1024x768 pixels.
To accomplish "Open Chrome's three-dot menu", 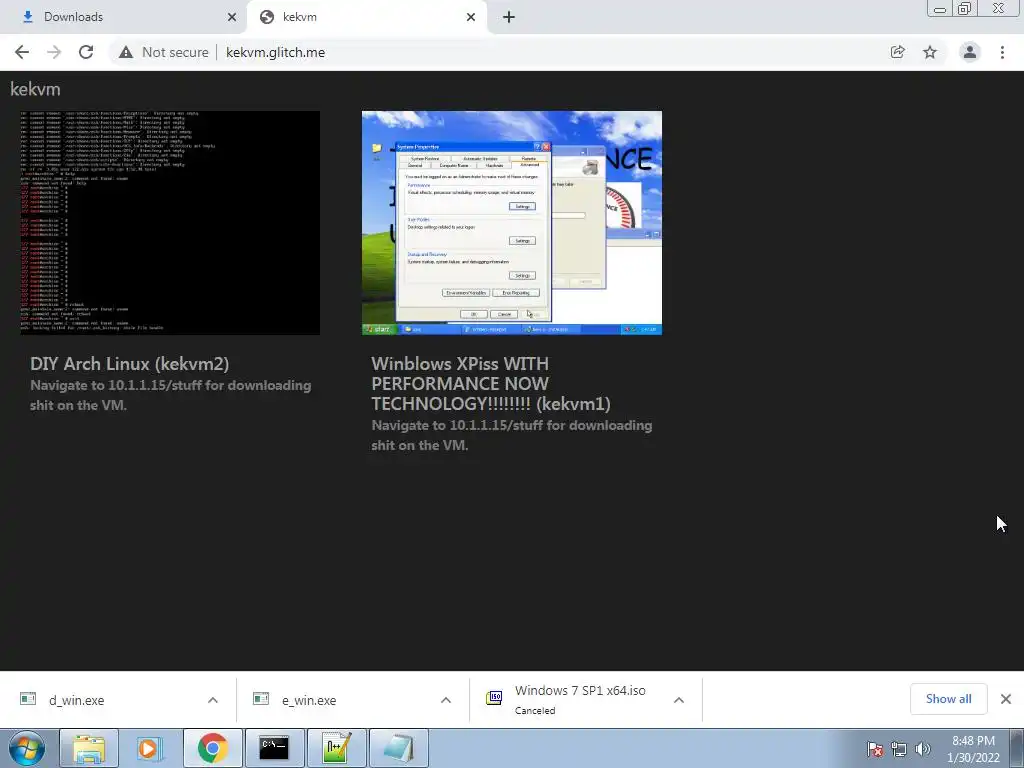I will click(x=1002, y=52).
